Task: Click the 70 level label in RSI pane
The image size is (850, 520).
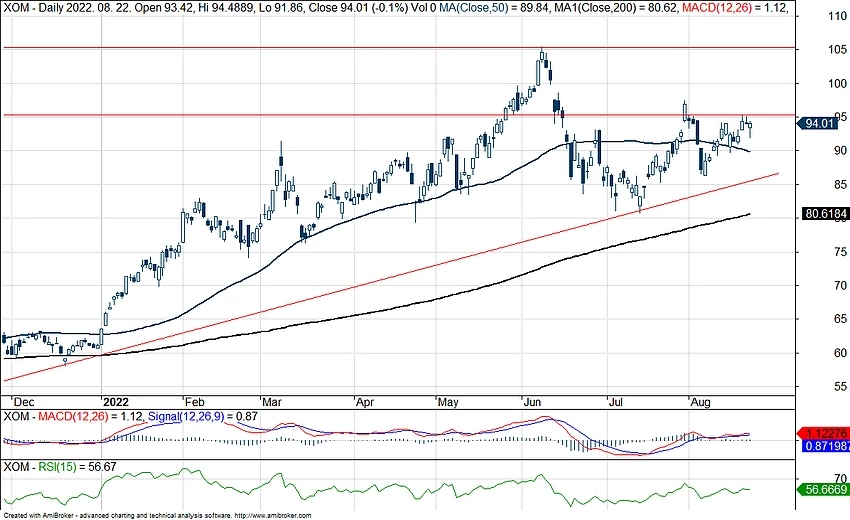Action: [840, 478]
